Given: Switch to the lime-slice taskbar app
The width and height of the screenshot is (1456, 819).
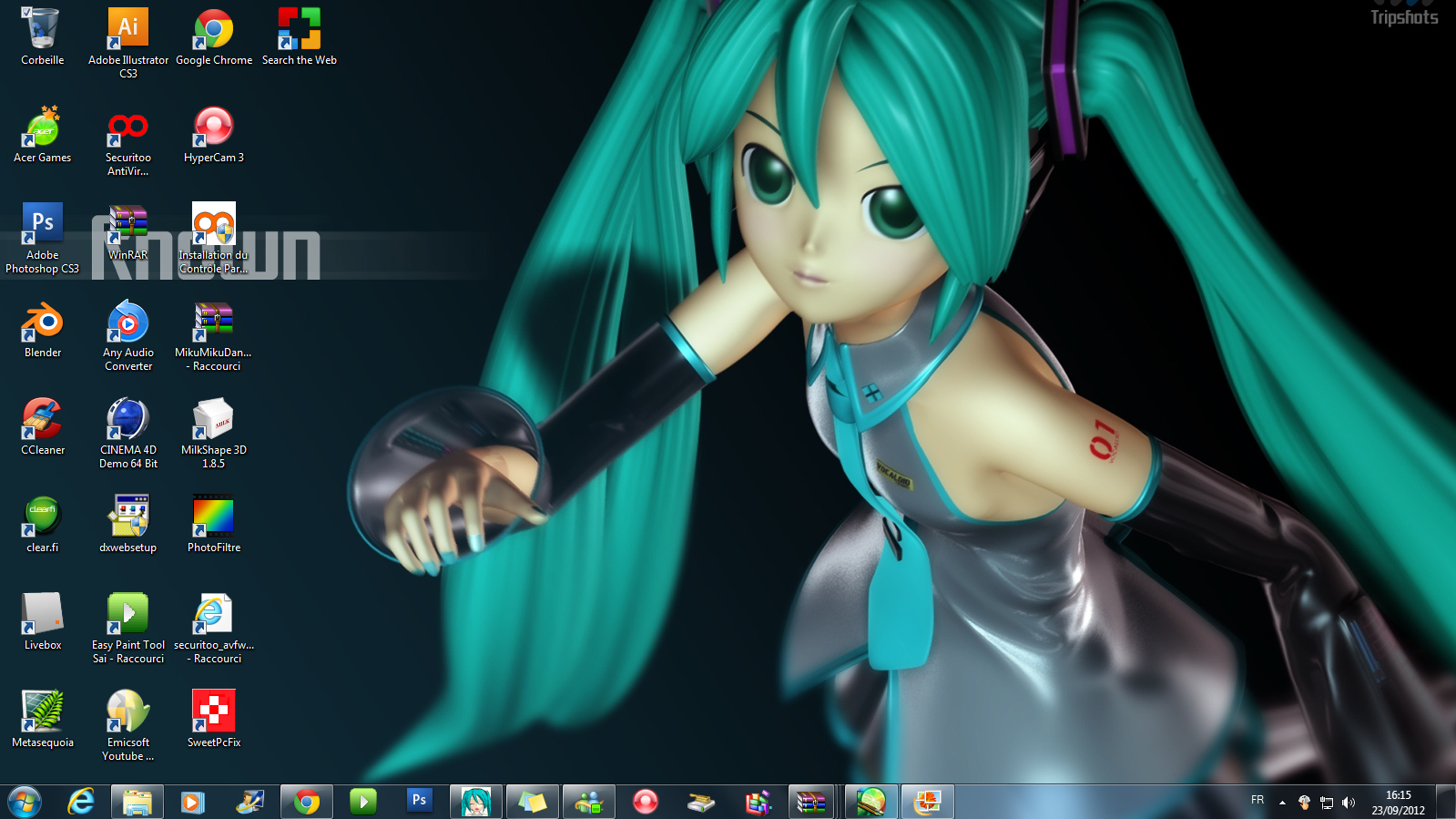Looking at the screenshot, I should point(871,802).
